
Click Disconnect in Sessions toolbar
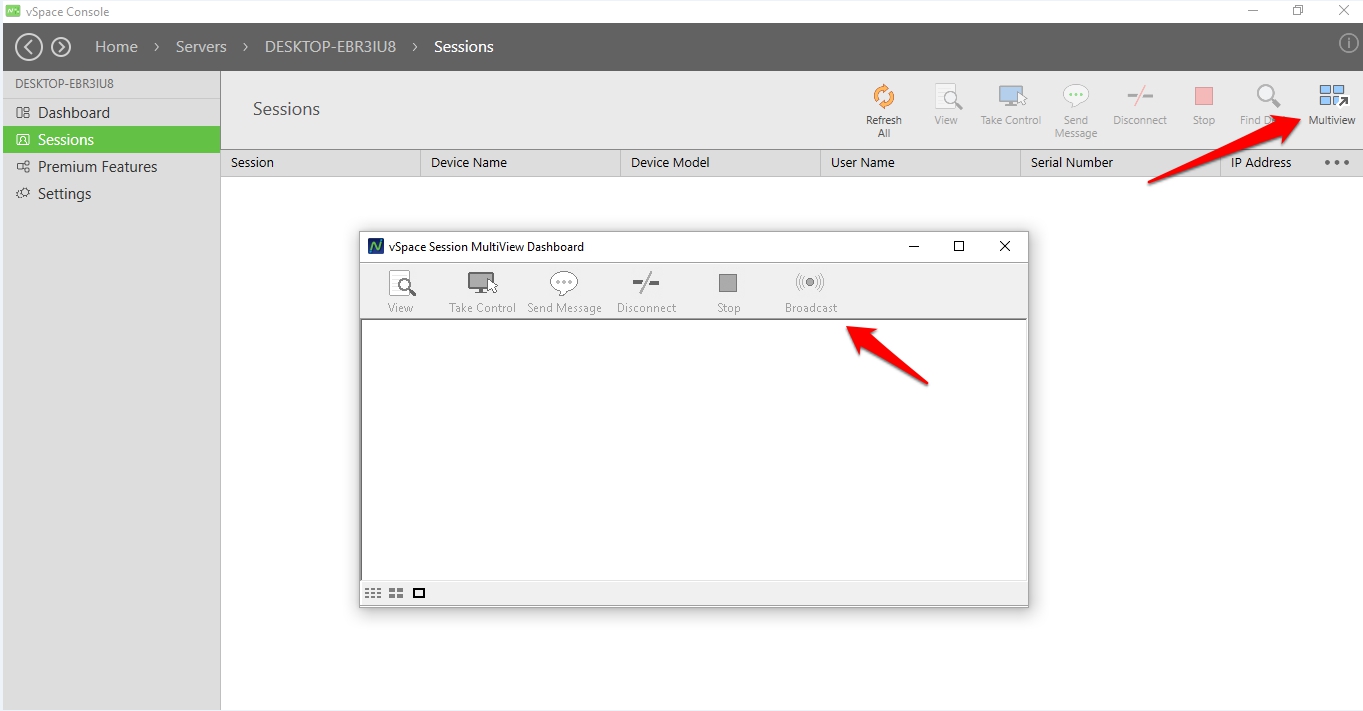(x=1140, y=105)
